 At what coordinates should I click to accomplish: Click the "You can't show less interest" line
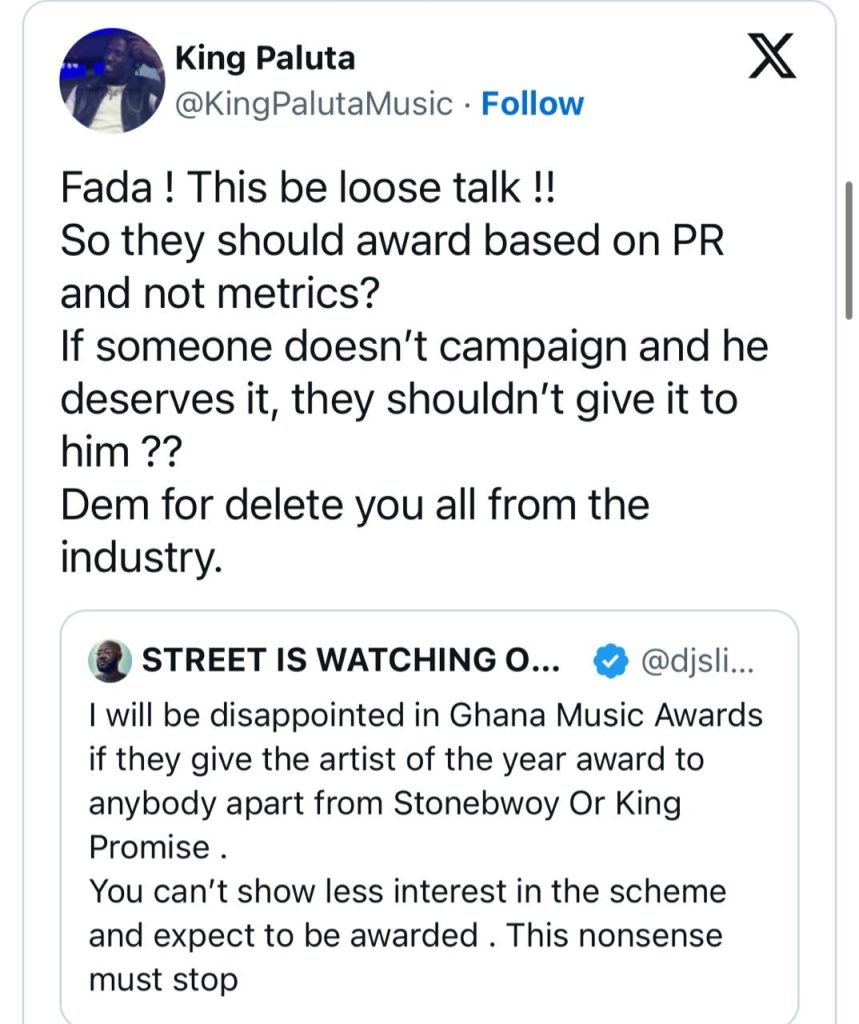coord(407,891)
